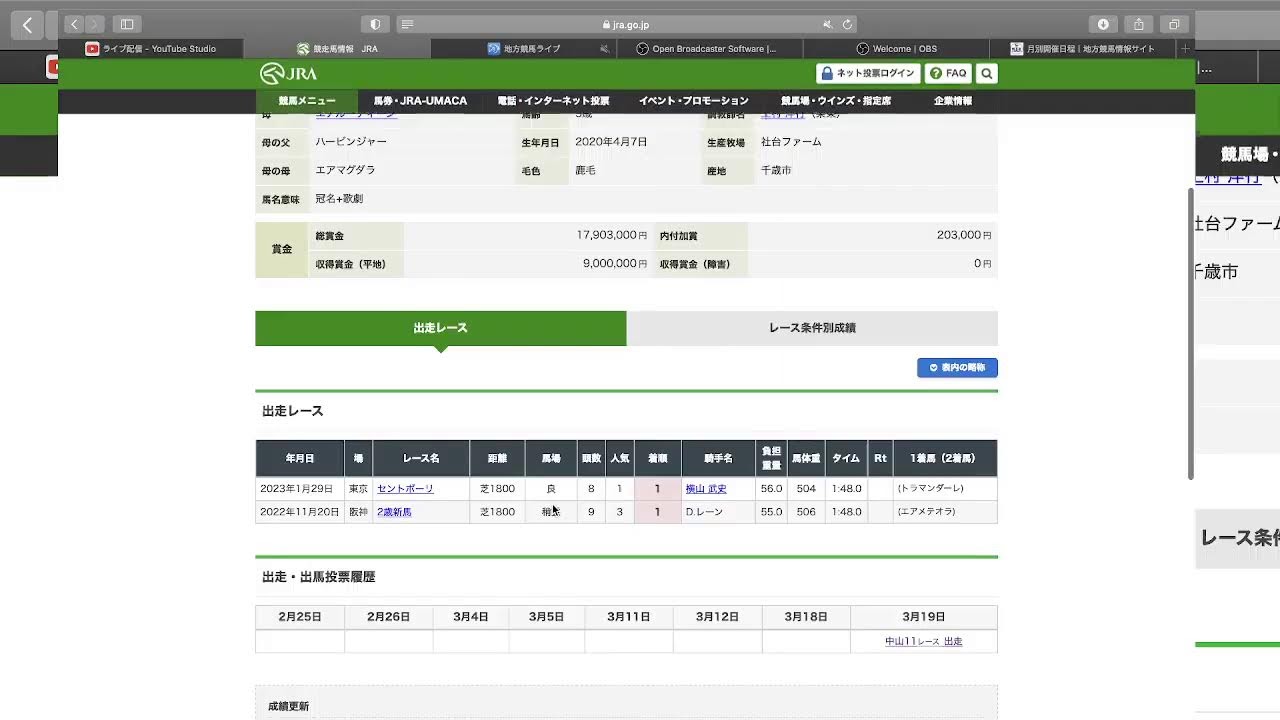
Task: Click the ネット投票ログイン button
Action: (867, 73)
